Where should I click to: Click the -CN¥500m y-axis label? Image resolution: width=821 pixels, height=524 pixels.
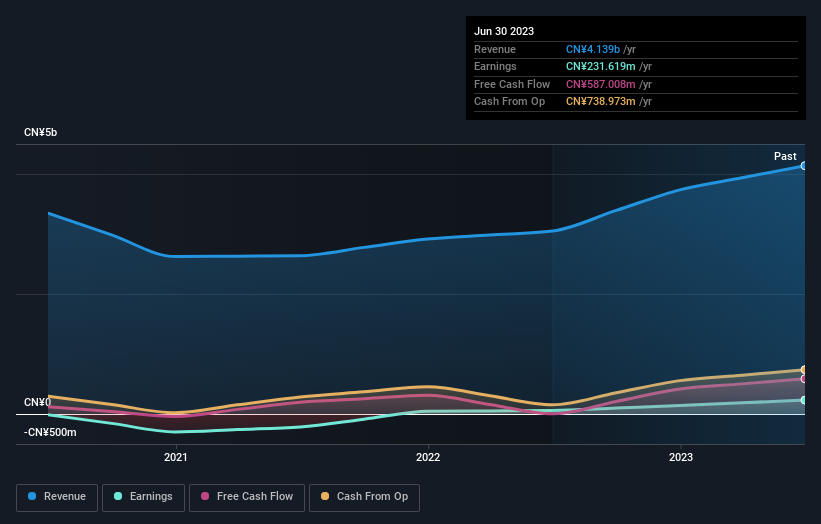(50, 432)
